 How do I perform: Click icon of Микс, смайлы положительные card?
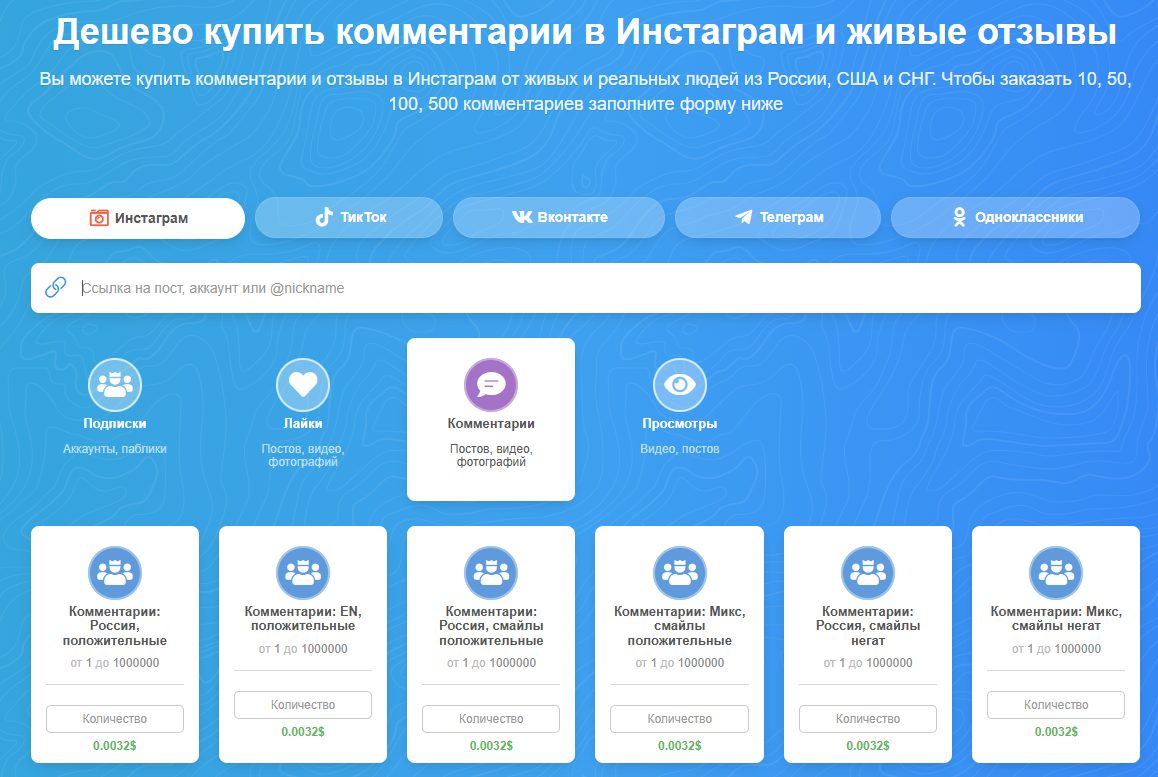point(679,572)
